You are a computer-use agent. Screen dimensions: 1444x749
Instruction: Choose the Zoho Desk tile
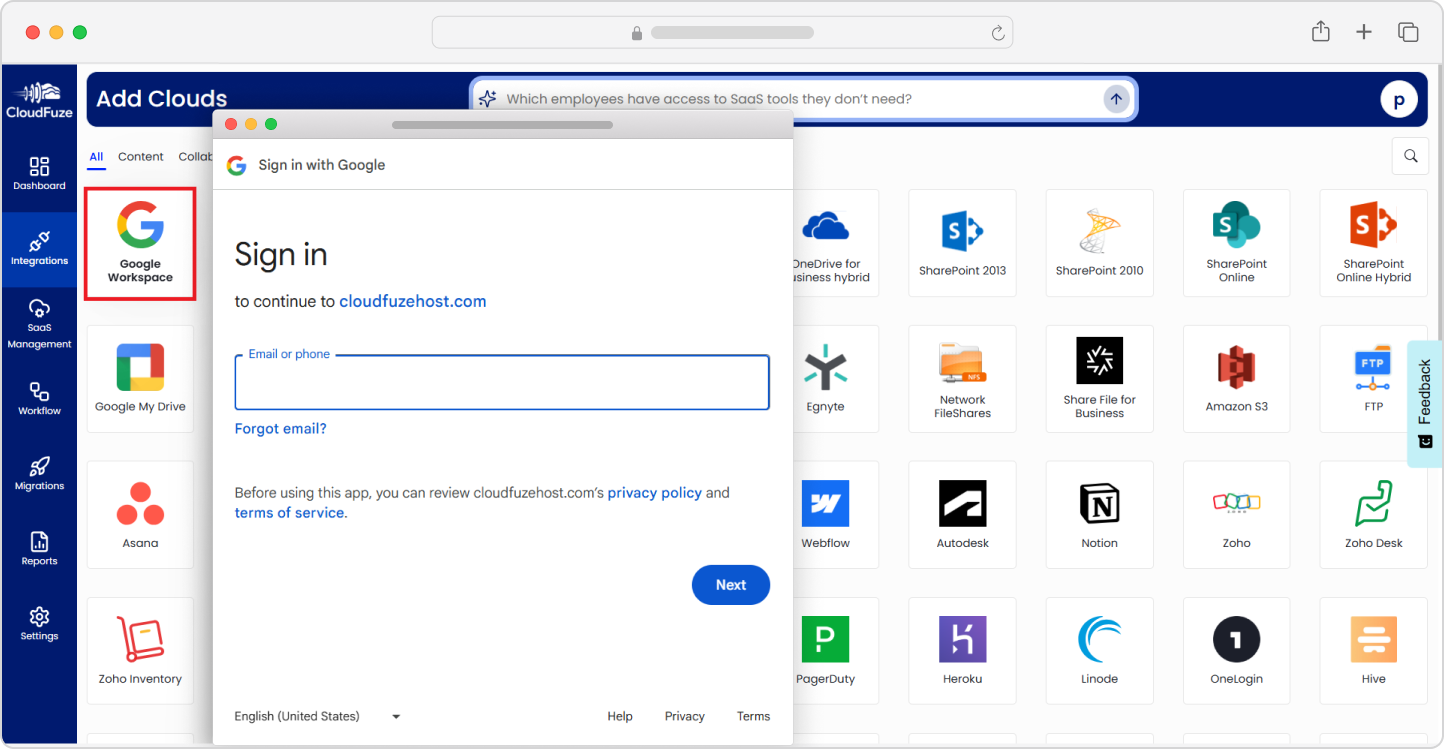1373,515
